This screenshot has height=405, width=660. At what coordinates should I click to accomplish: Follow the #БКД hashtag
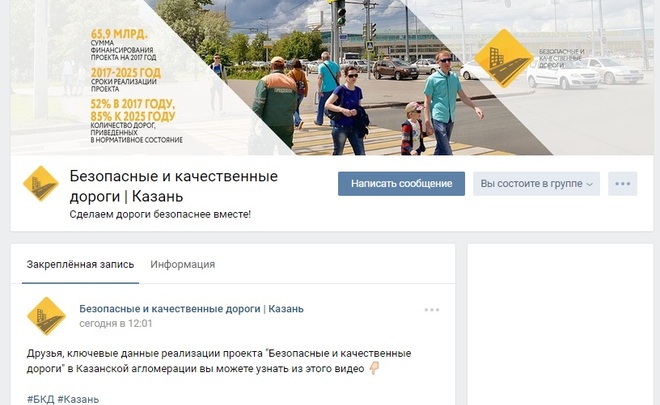(x=40, y=399)
